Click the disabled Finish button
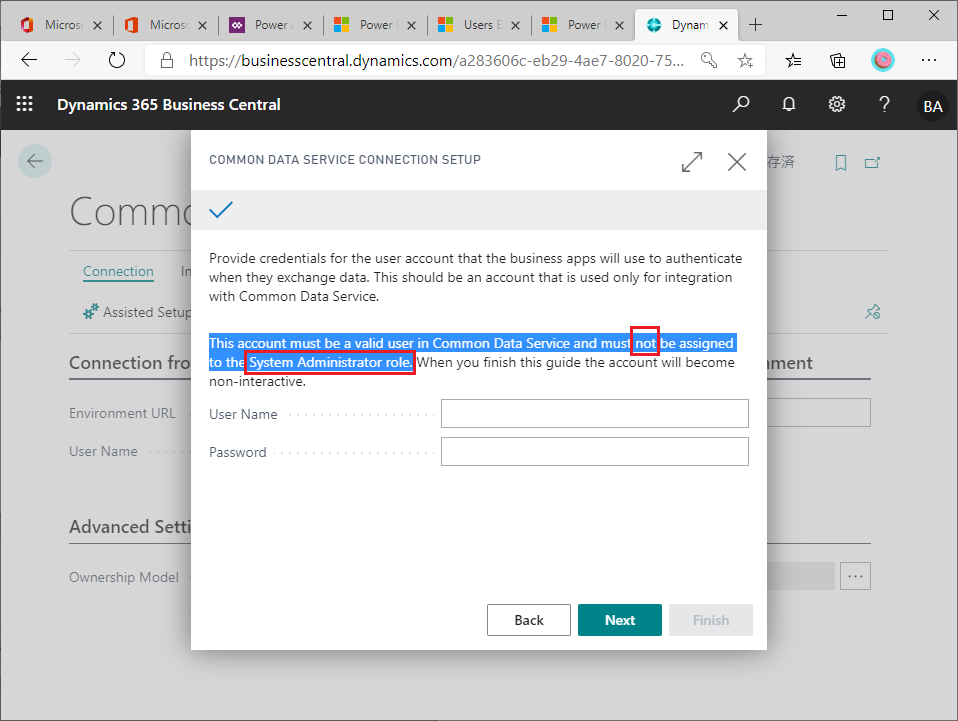This screenshot has height=721, width=958. click(711, 620)
